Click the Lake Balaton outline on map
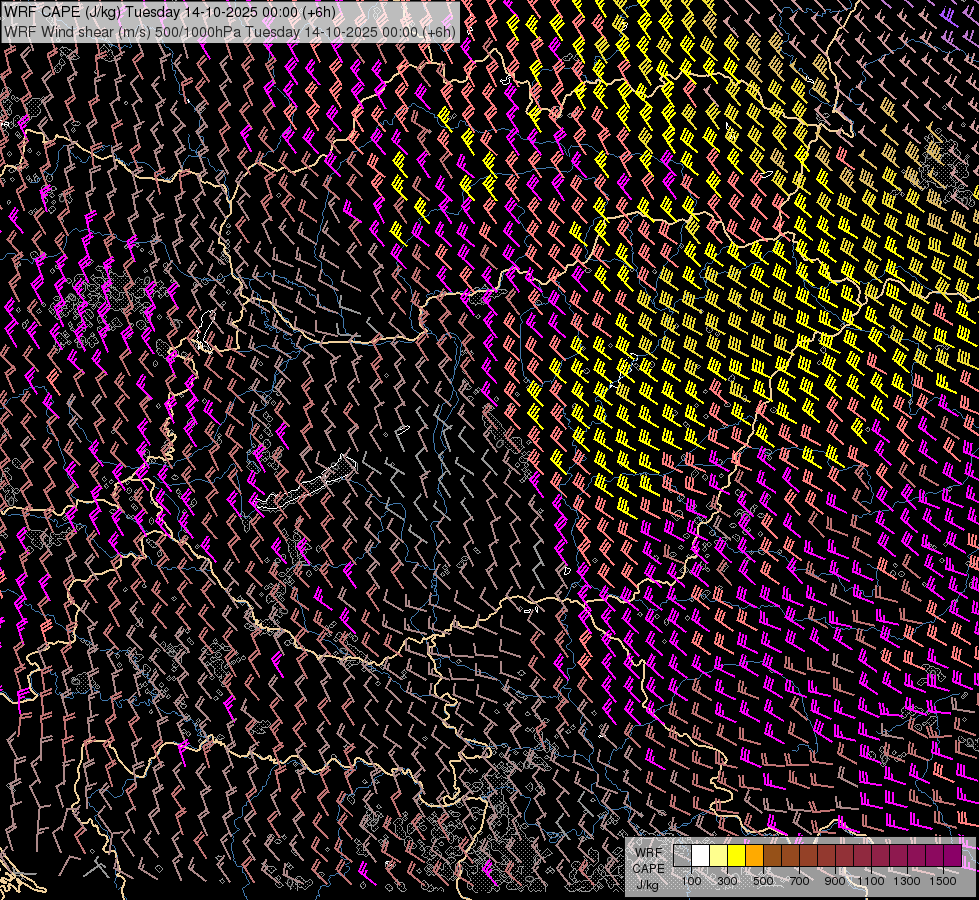The image size is (979, 900). [x=310, y=484]
